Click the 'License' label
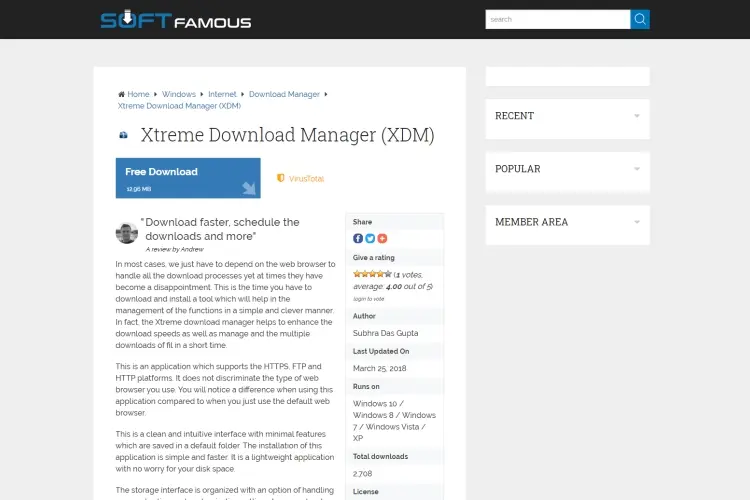The image size is (750, 500). point(366,491)
